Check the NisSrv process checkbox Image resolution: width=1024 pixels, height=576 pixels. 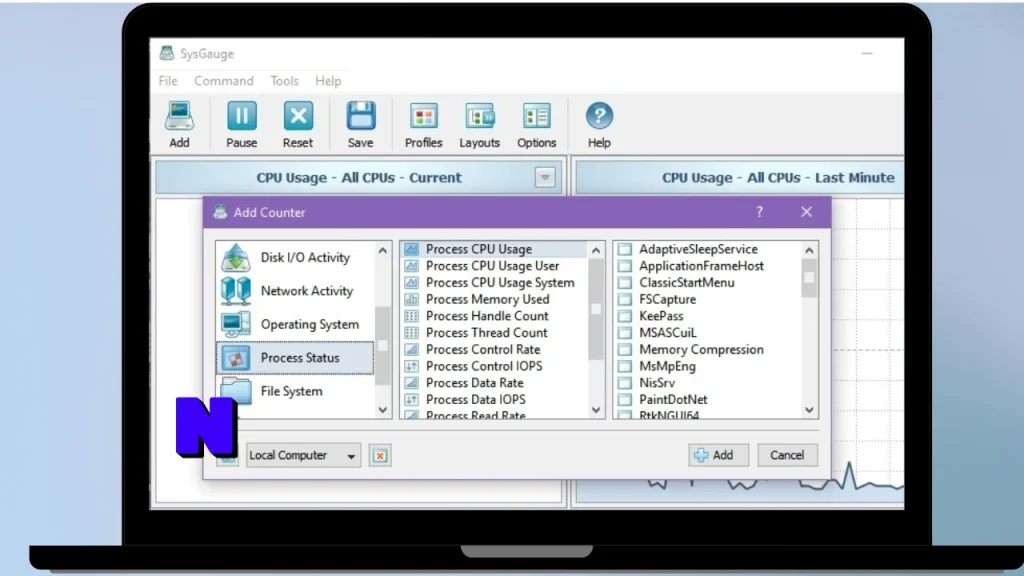[625, 383]
